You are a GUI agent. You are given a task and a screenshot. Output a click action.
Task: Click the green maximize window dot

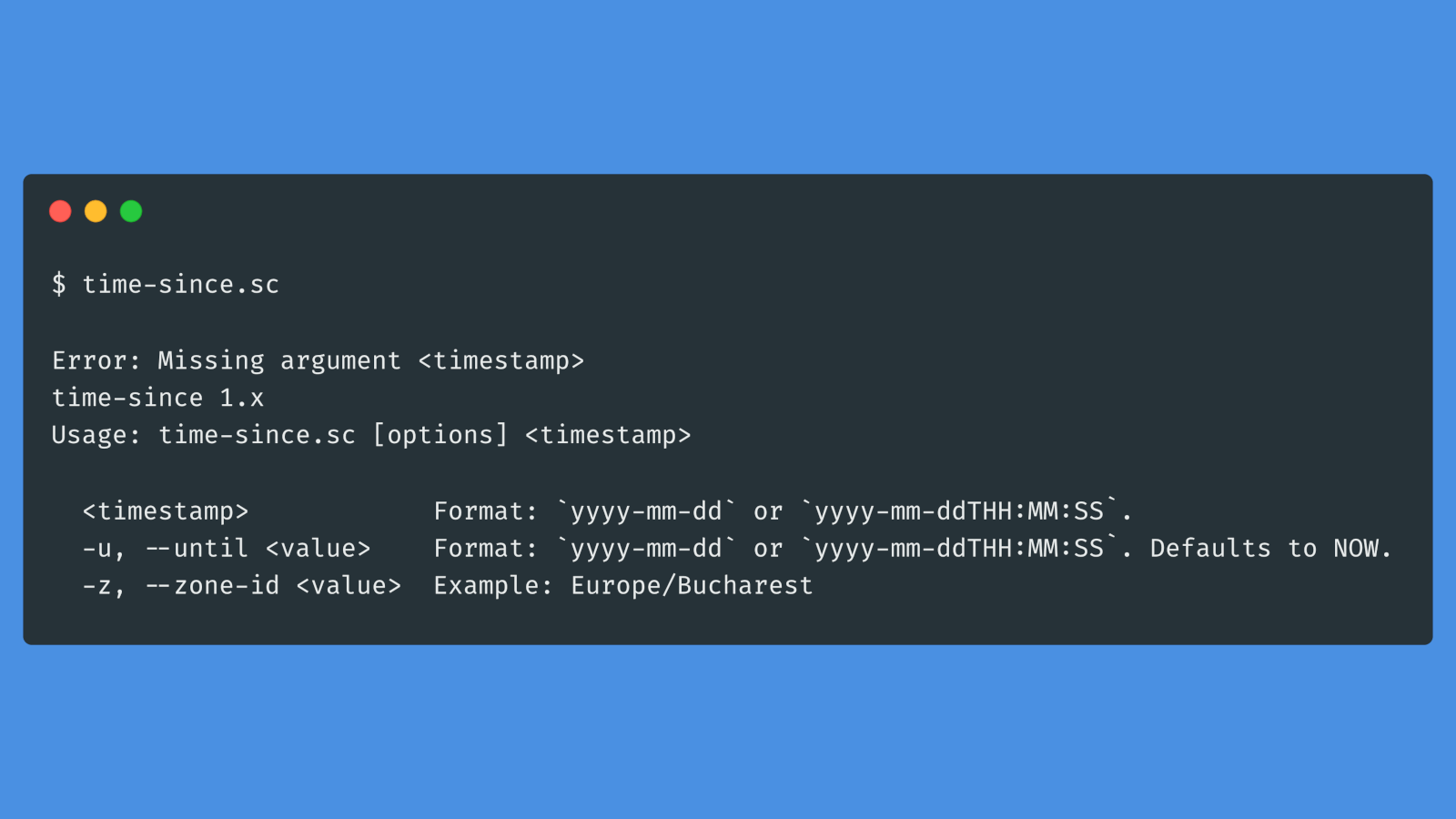131,211
